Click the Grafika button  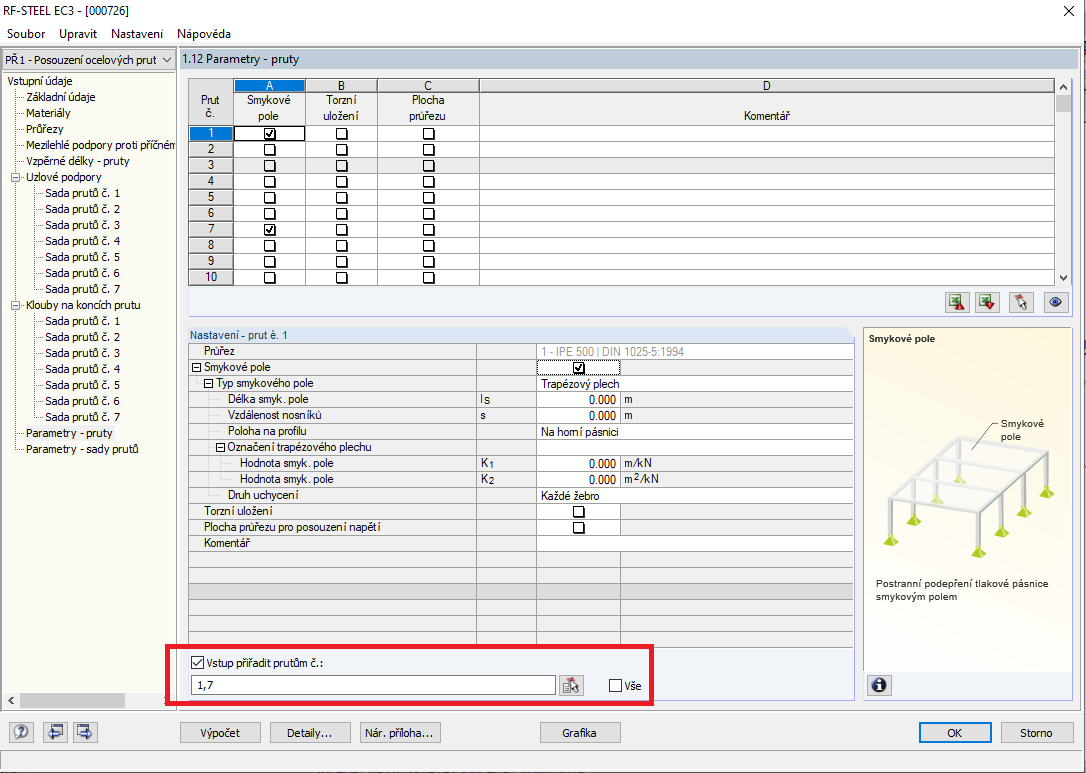(x=580, y=733)
